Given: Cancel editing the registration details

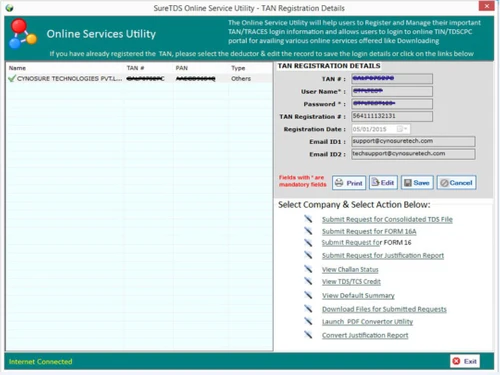Looking at the screenshot, I should [456, 183].
